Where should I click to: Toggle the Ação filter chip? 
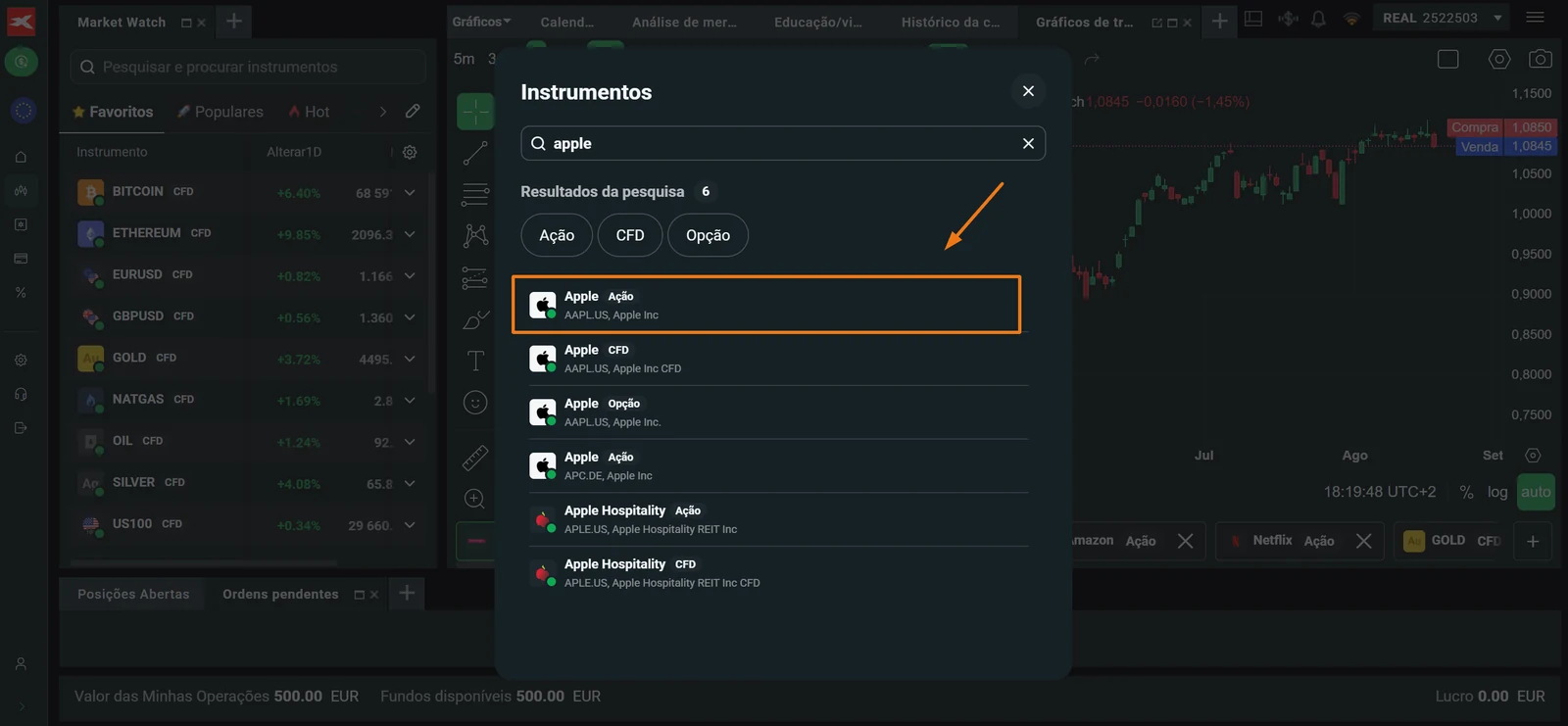pos(557,235)
